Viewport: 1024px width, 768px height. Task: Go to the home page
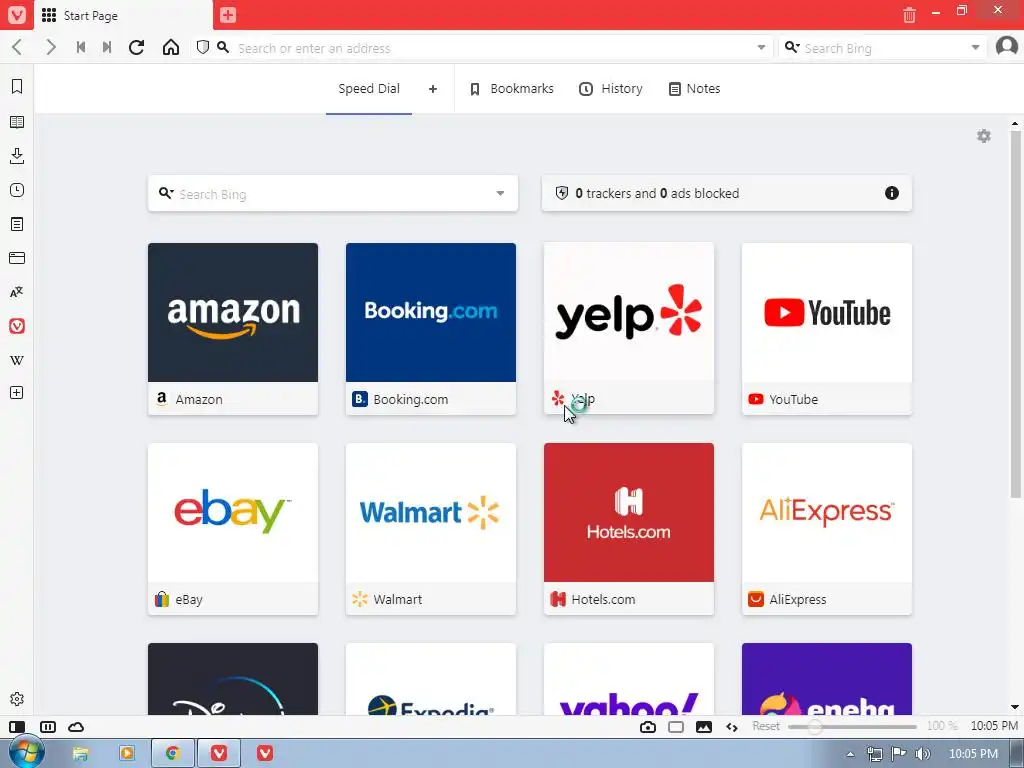[x=171, y=47]
